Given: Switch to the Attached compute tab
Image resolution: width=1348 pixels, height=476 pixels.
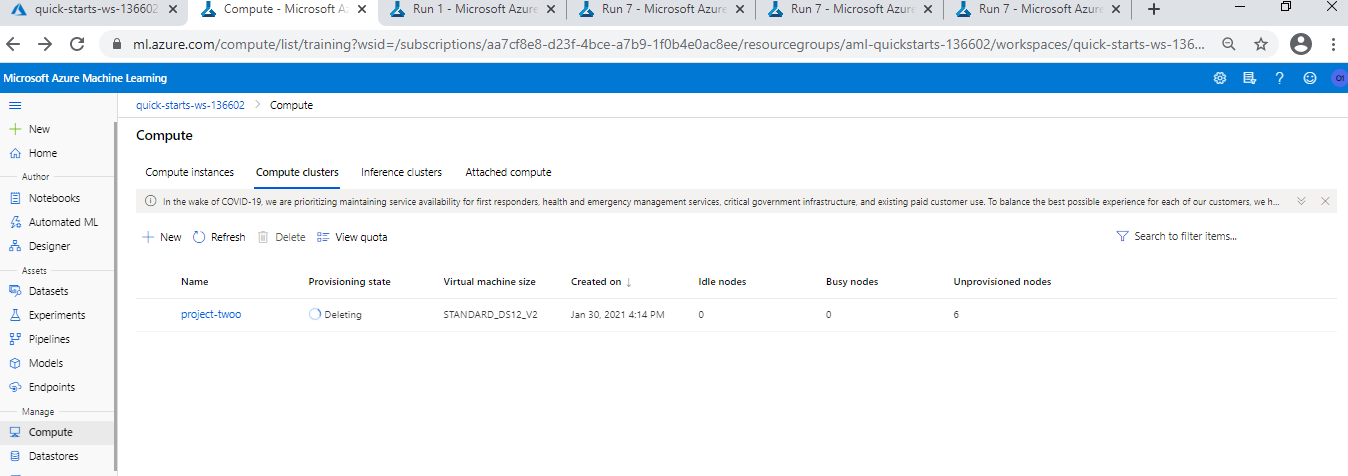Looking at the screenshot, I should (x=508, y=172).
